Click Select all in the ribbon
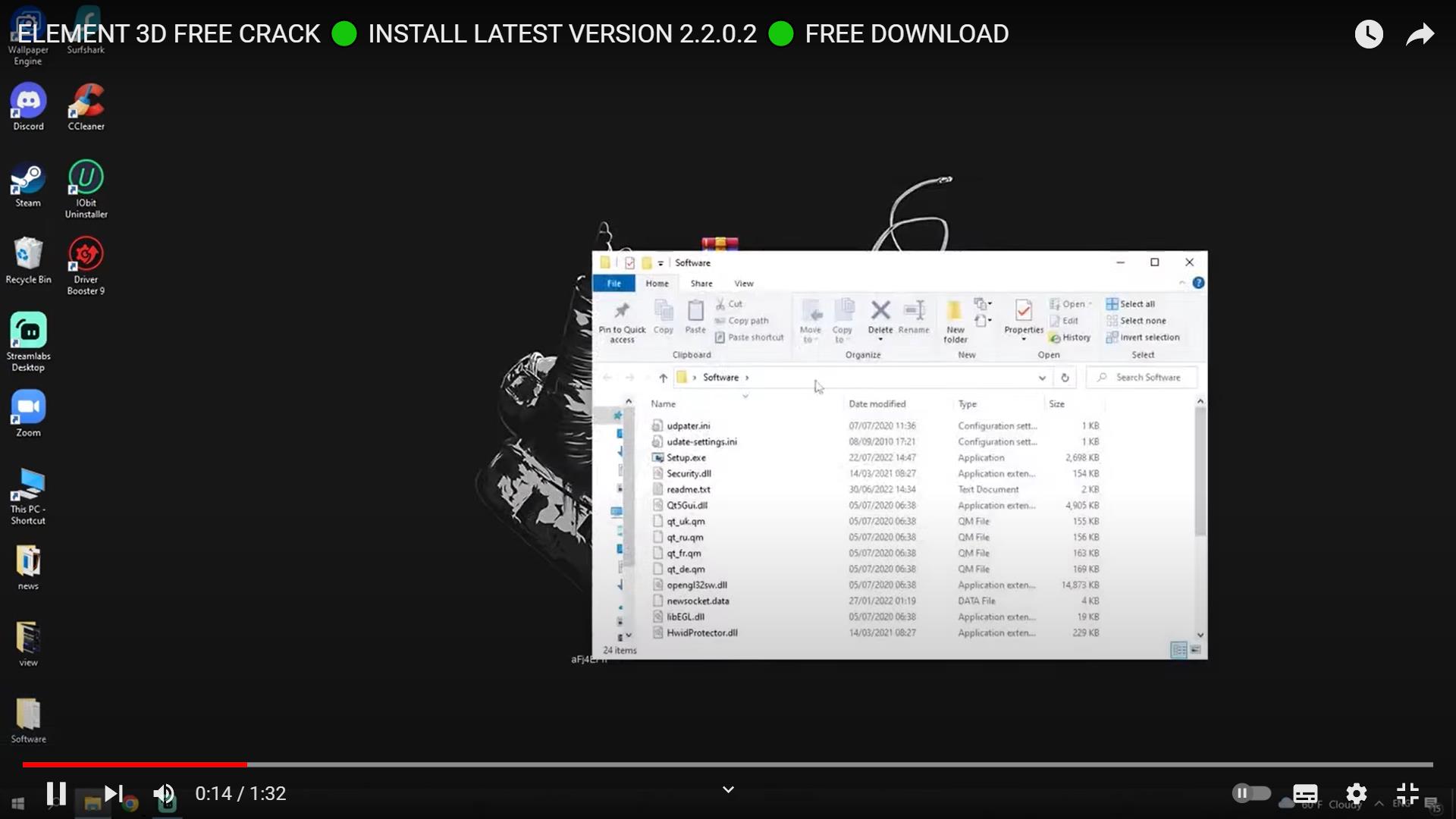Image resolution: width=1456 pixels, height=819 pixels. click(x=1136, y=304)
